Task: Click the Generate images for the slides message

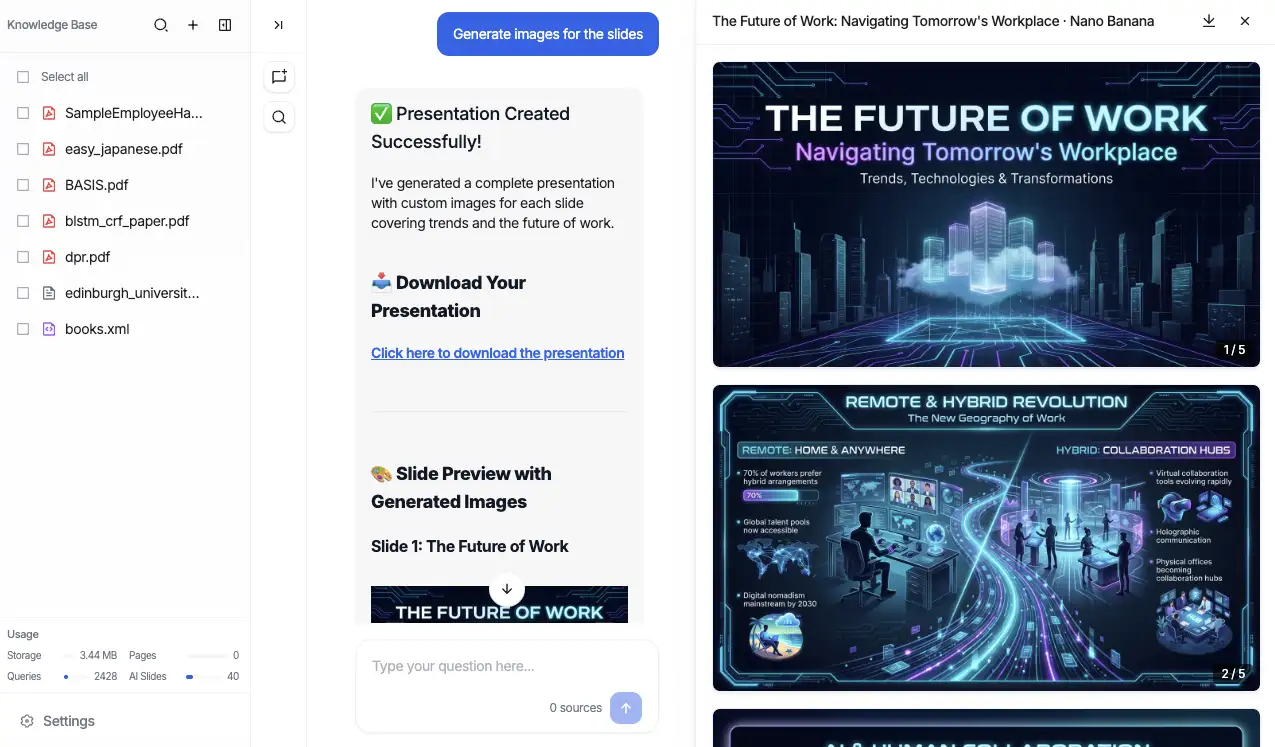Action: (x=547, y=34)
